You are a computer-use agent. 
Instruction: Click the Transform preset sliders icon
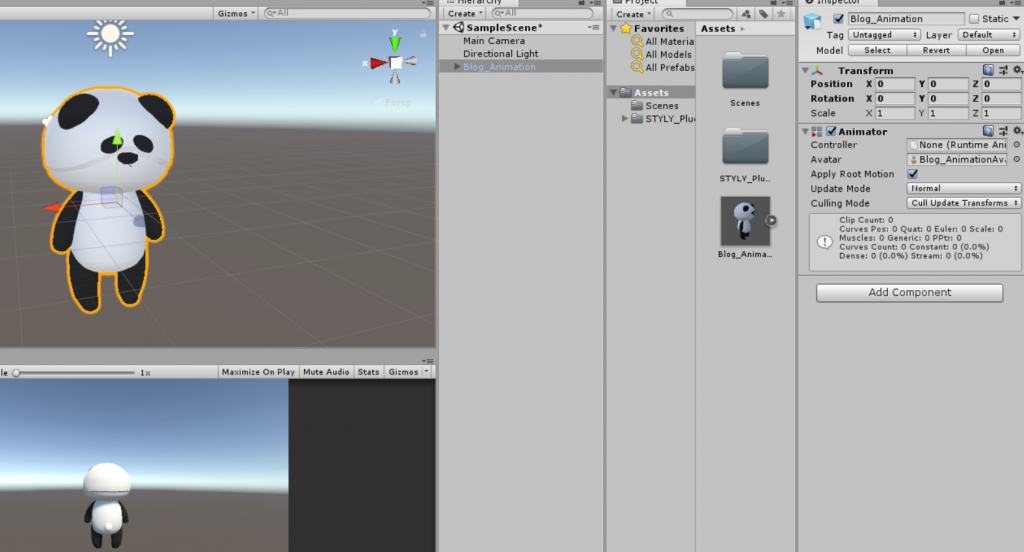(x=1003, y=70)
